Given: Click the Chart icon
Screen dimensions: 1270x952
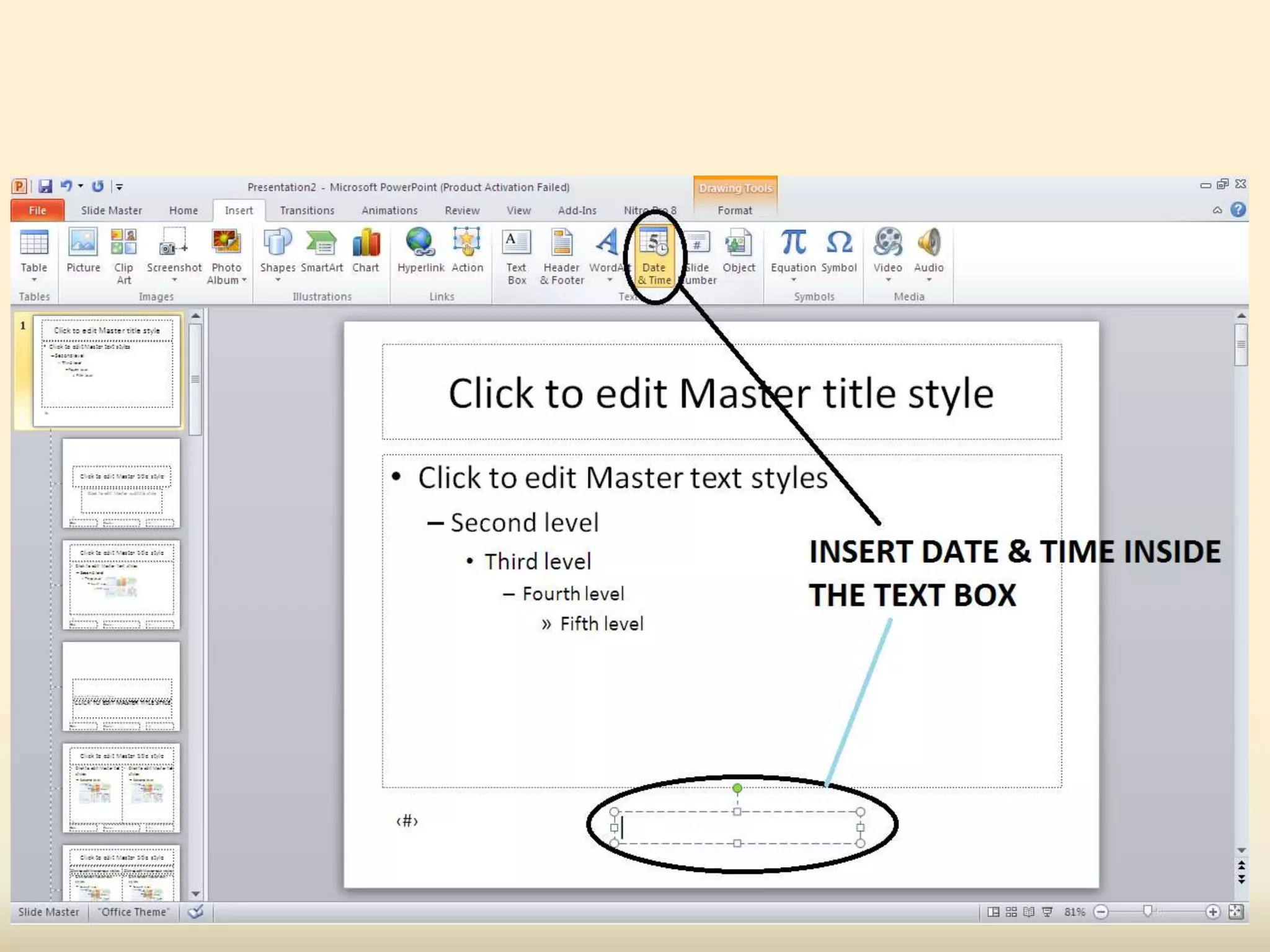Looking at the screenshot, I should [x=365, y=244].
